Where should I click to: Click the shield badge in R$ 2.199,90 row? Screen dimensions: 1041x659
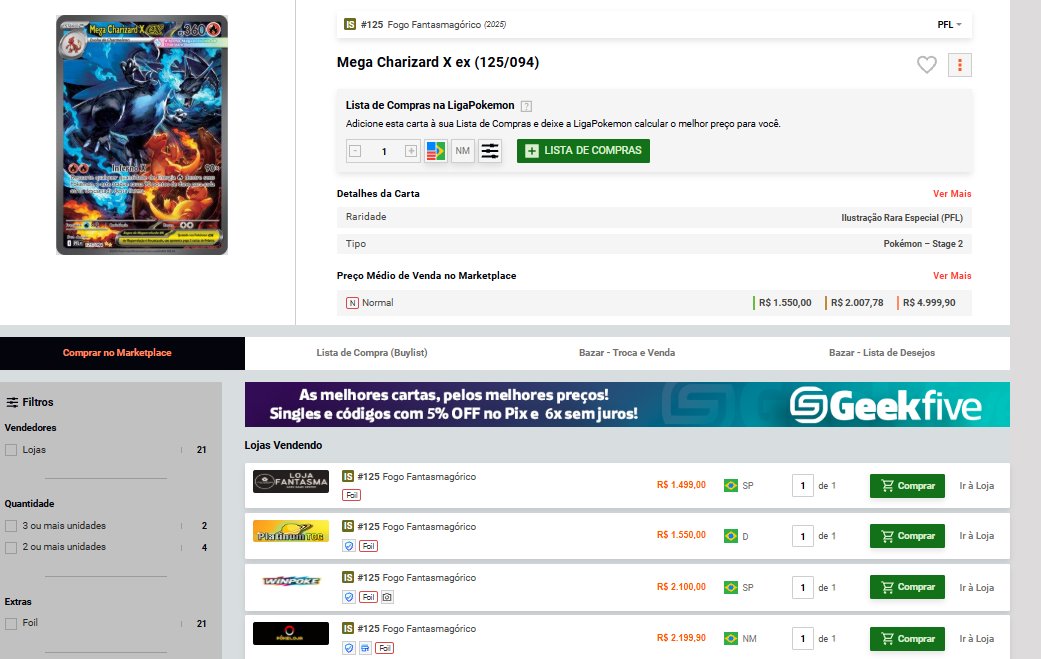pyautogui.click(x=349, y=648)
